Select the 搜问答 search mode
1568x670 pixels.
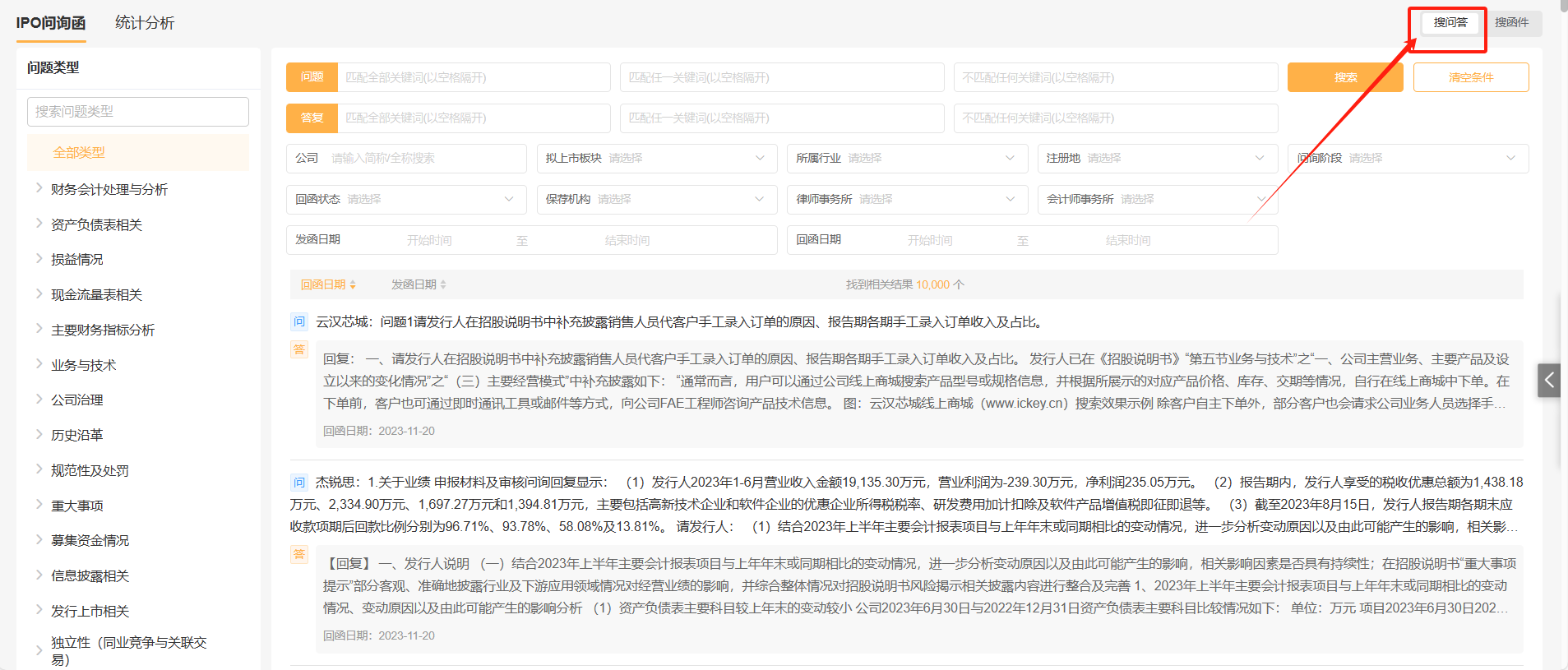(1450, 22)
